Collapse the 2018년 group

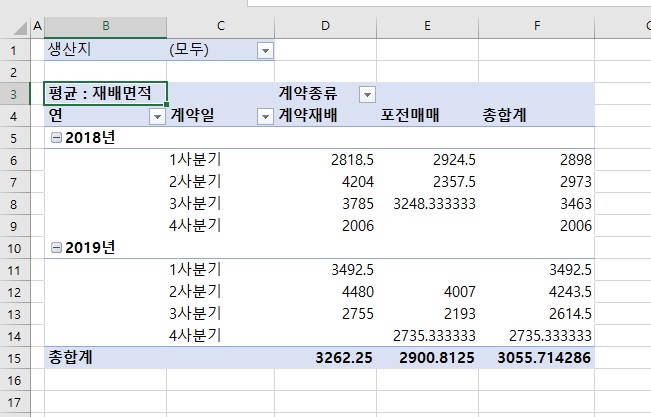[x=56, y=138]
